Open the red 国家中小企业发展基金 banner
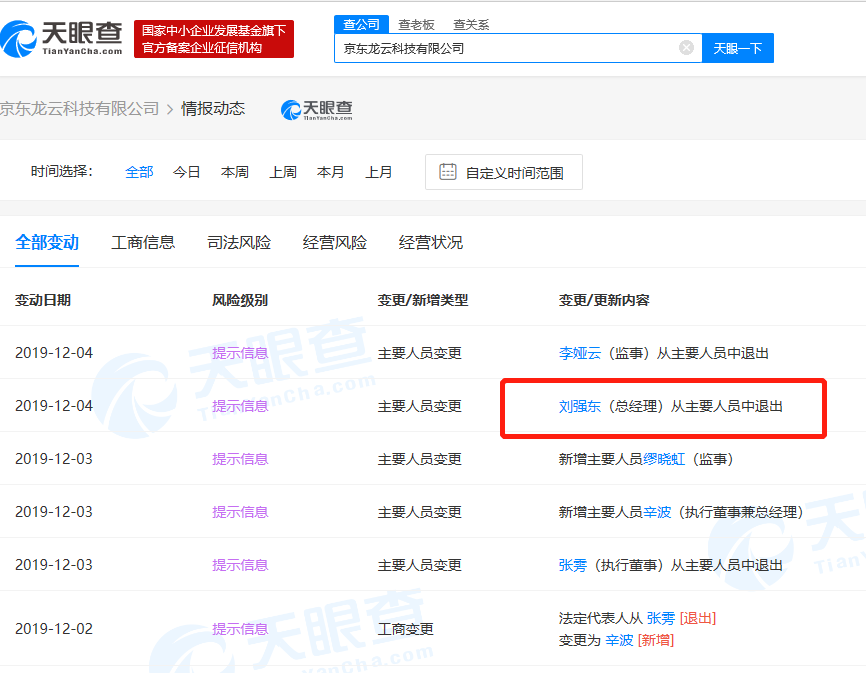866x673 pixels. 214,39
